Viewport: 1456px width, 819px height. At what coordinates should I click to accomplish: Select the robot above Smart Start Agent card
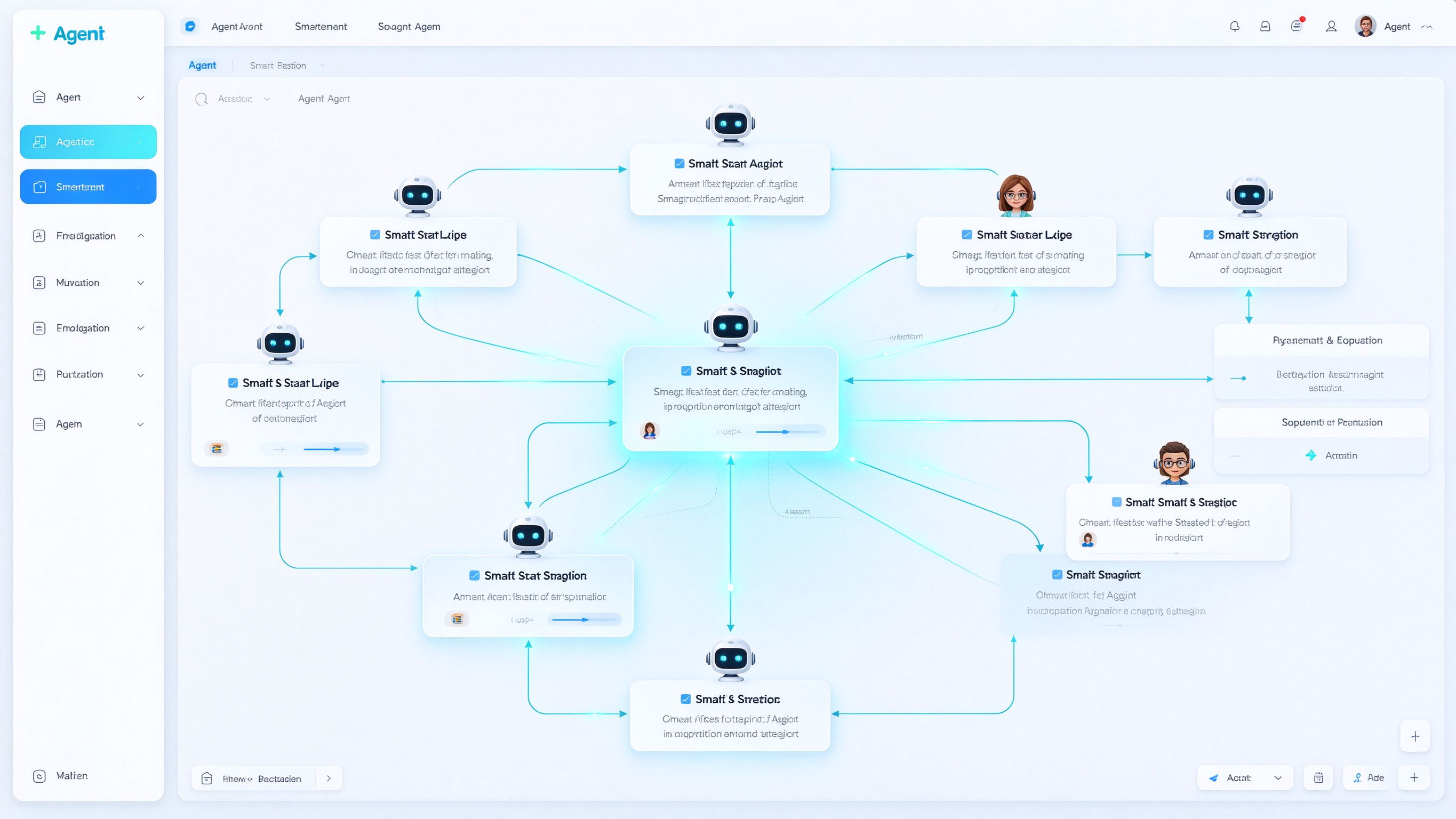(x=730, y=124)
